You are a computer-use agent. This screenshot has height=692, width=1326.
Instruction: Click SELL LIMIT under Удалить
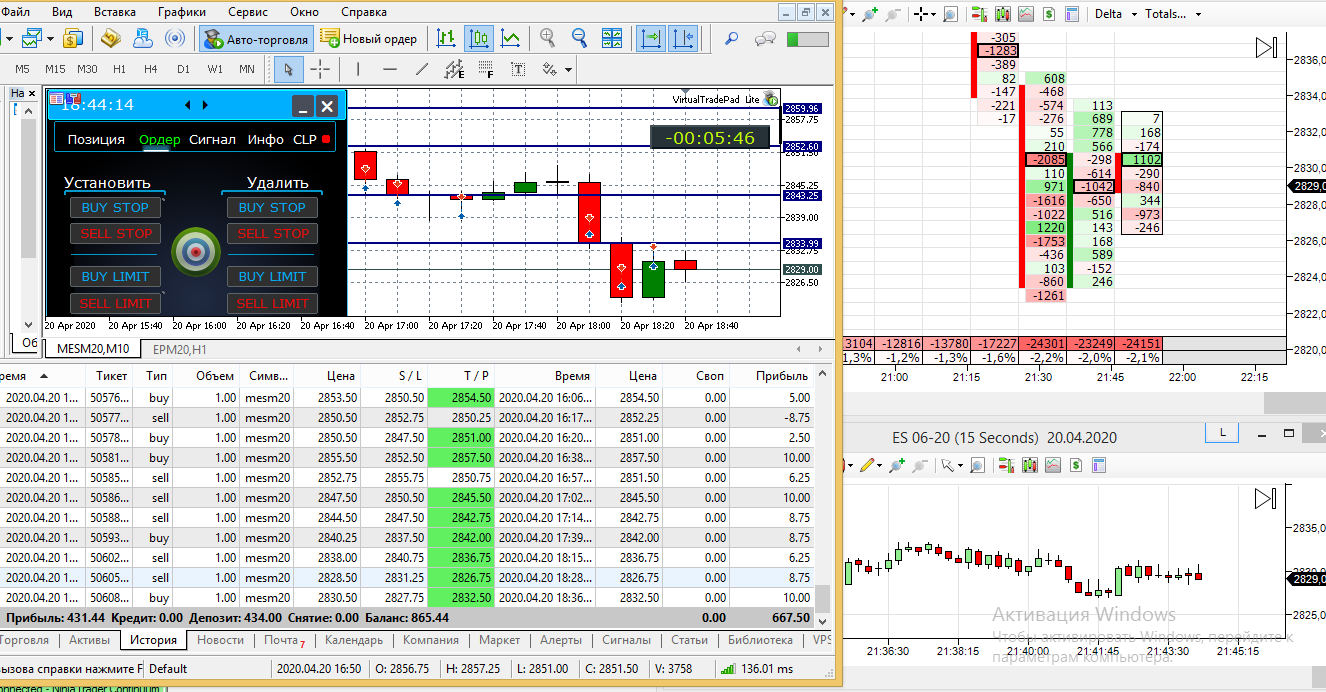(272, 303)
